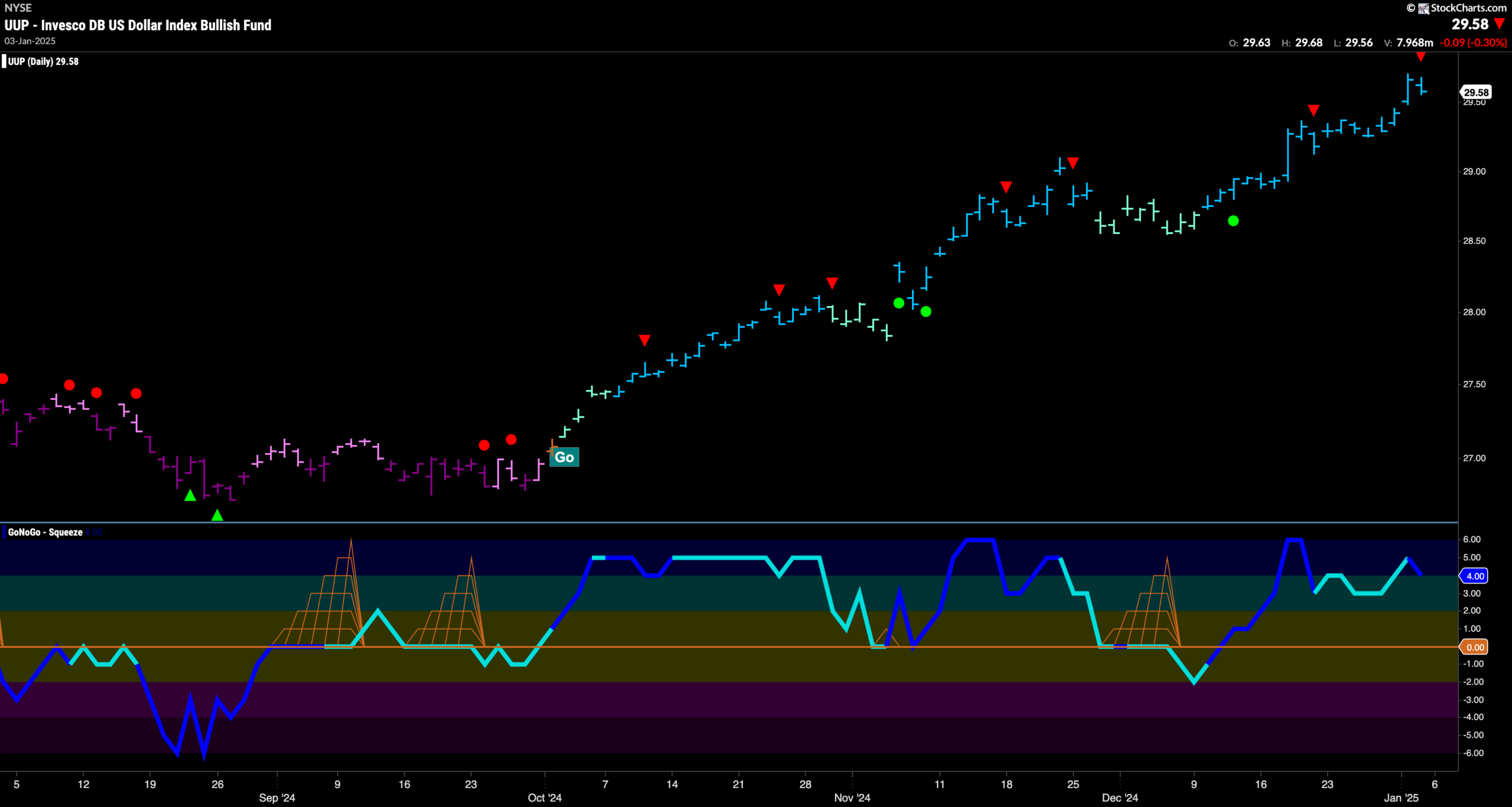1512x807 pixels.
Task: Click the 29.58 current price tag on axis
Action: (1475, 92)
